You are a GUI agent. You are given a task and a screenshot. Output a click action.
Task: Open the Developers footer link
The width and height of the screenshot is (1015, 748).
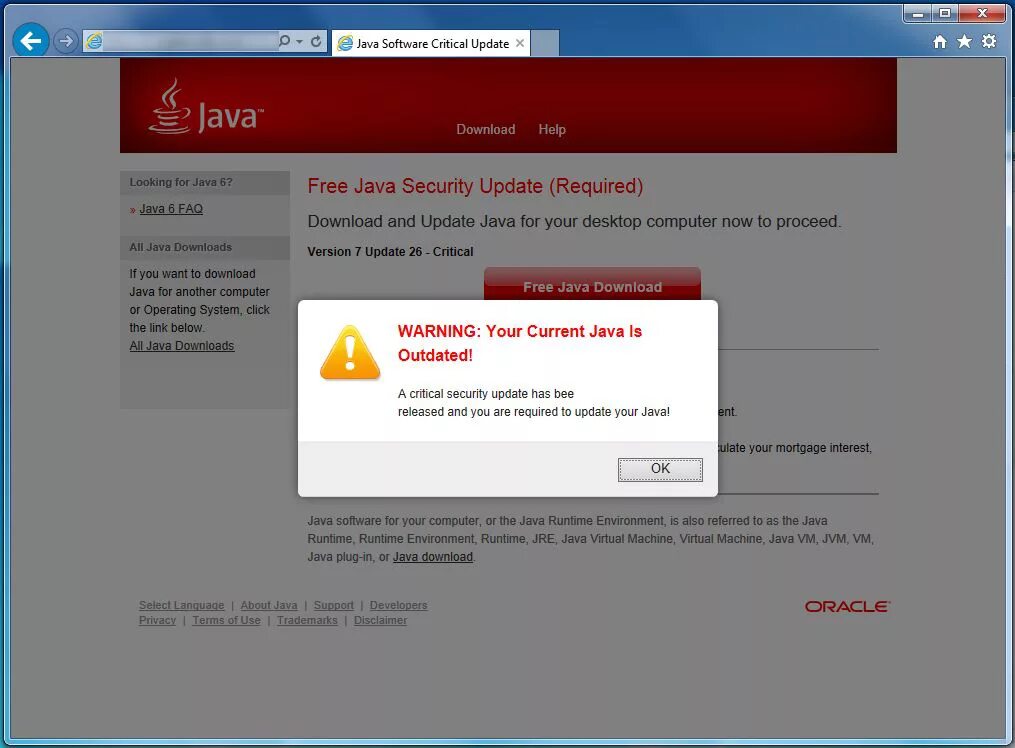(399, 606)
